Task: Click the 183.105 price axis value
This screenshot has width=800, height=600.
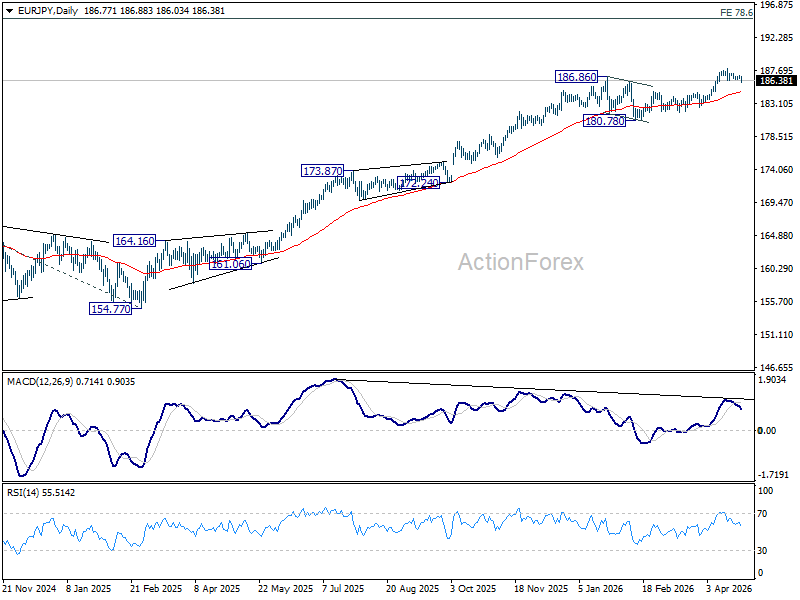Action: (x=777, y=104)
